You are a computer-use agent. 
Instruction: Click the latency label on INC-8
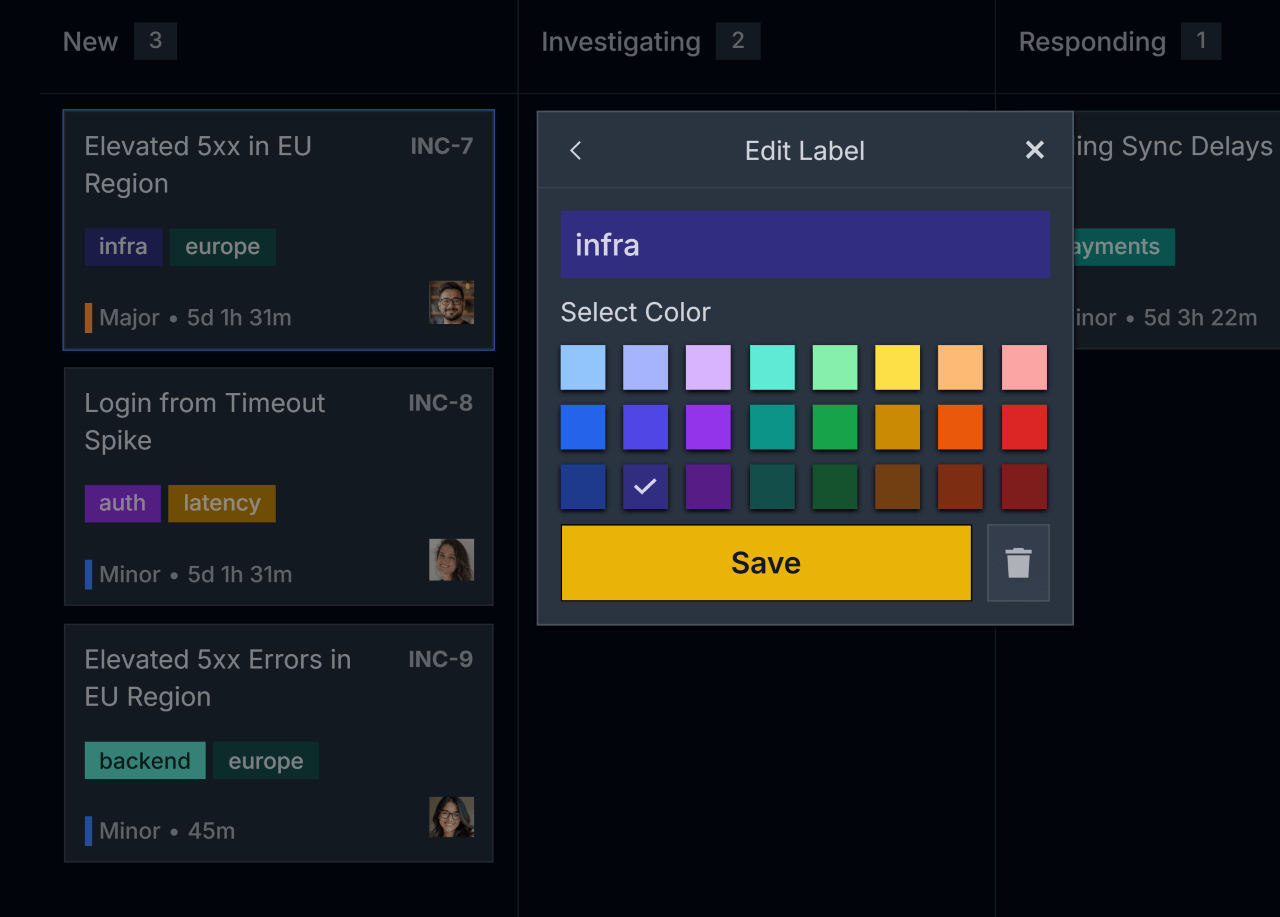[222, 503]
